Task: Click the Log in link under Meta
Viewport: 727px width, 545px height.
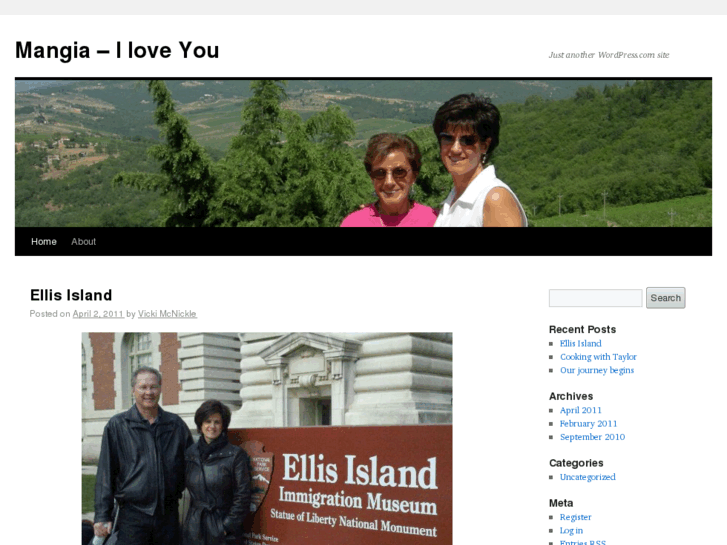Action: (571, 531)
